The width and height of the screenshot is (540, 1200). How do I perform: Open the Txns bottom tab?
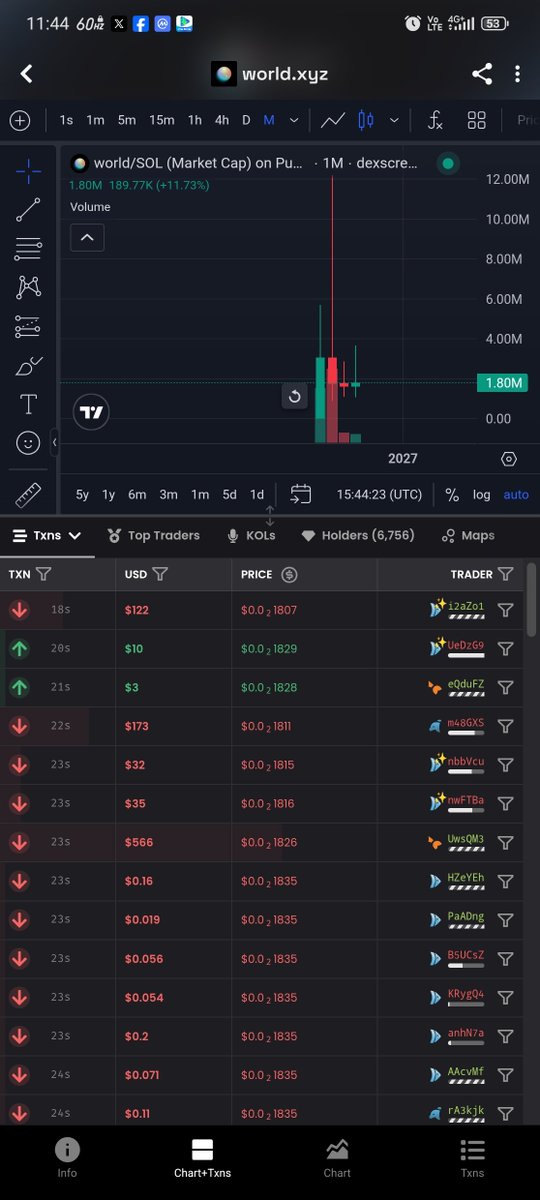[x=472, y=1159]
